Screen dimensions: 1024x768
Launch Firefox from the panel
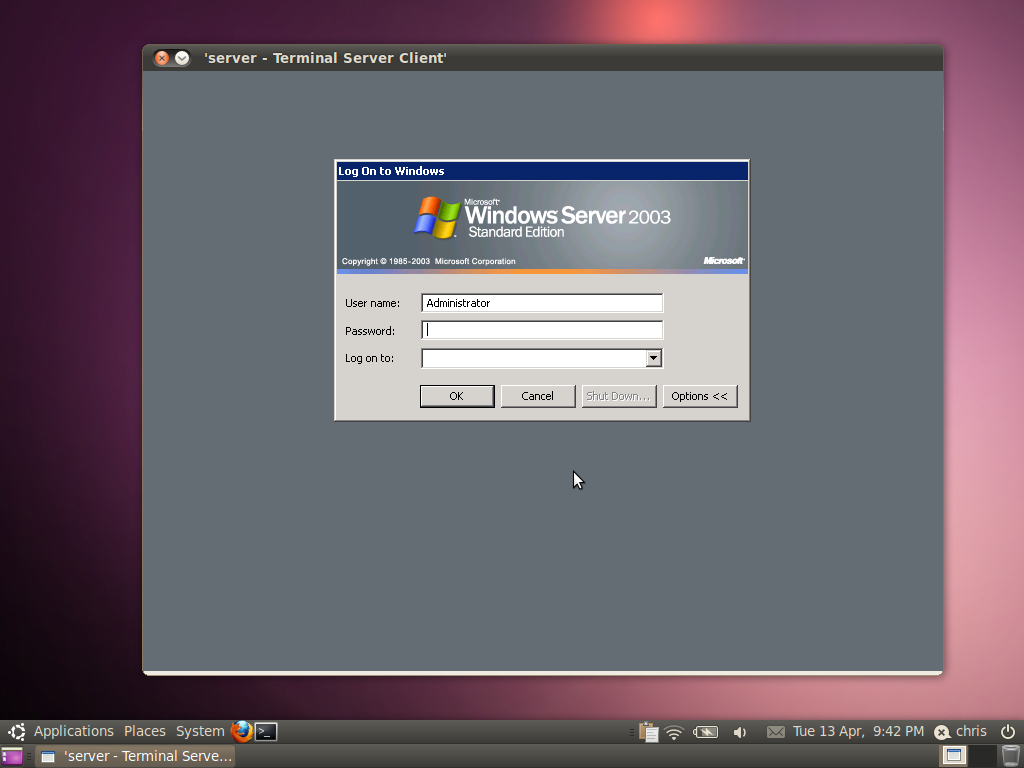pyautogui.click(x=242, y=731)
